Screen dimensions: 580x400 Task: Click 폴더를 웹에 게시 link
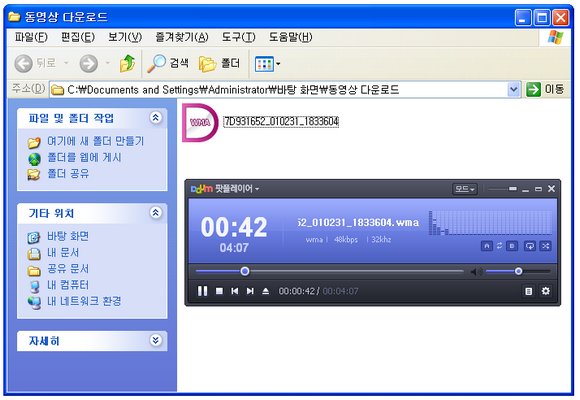(x=84, y=157)
